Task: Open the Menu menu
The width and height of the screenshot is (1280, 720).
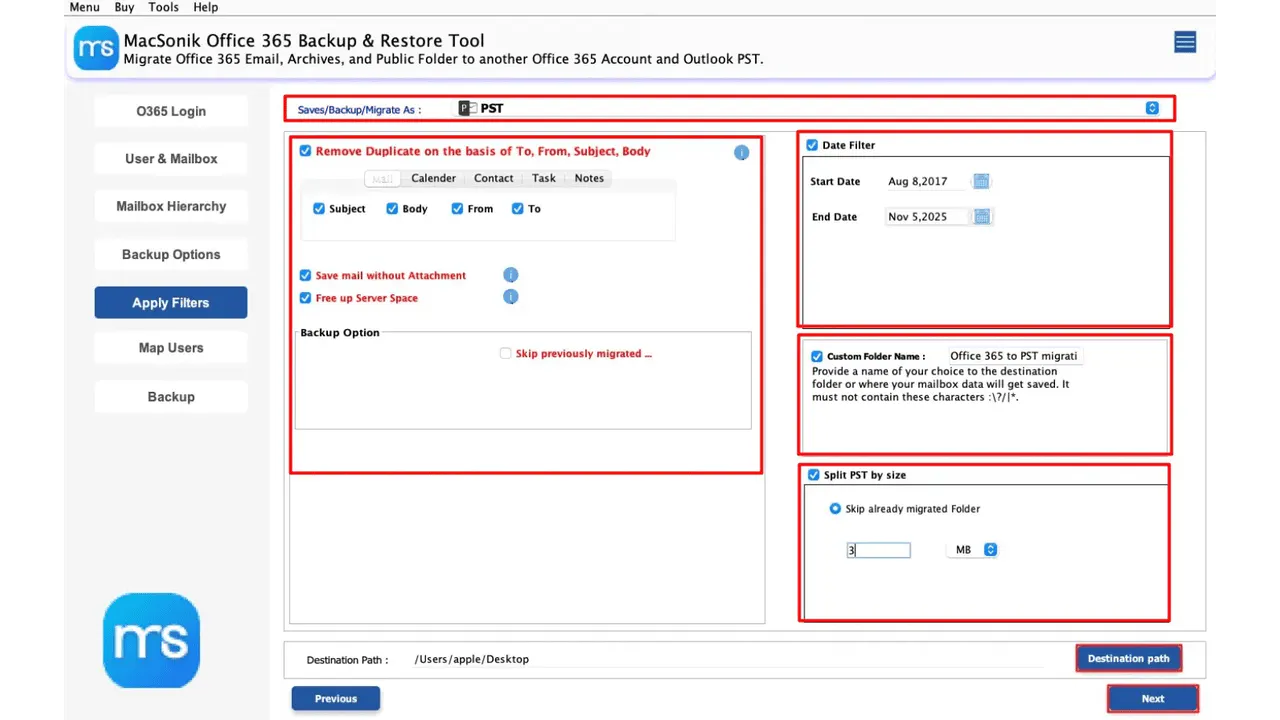Action: [84, 7]
